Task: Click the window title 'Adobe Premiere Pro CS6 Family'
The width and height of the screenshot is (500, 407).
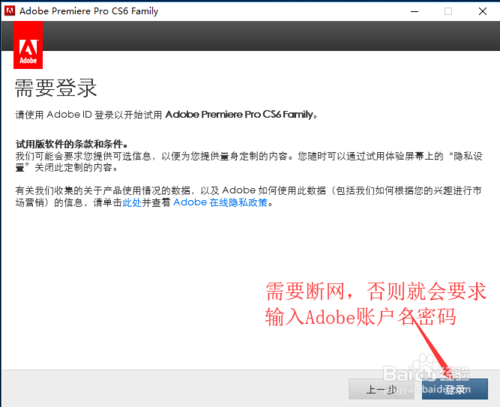Action: pyautogui.click(x=89, y=11)
